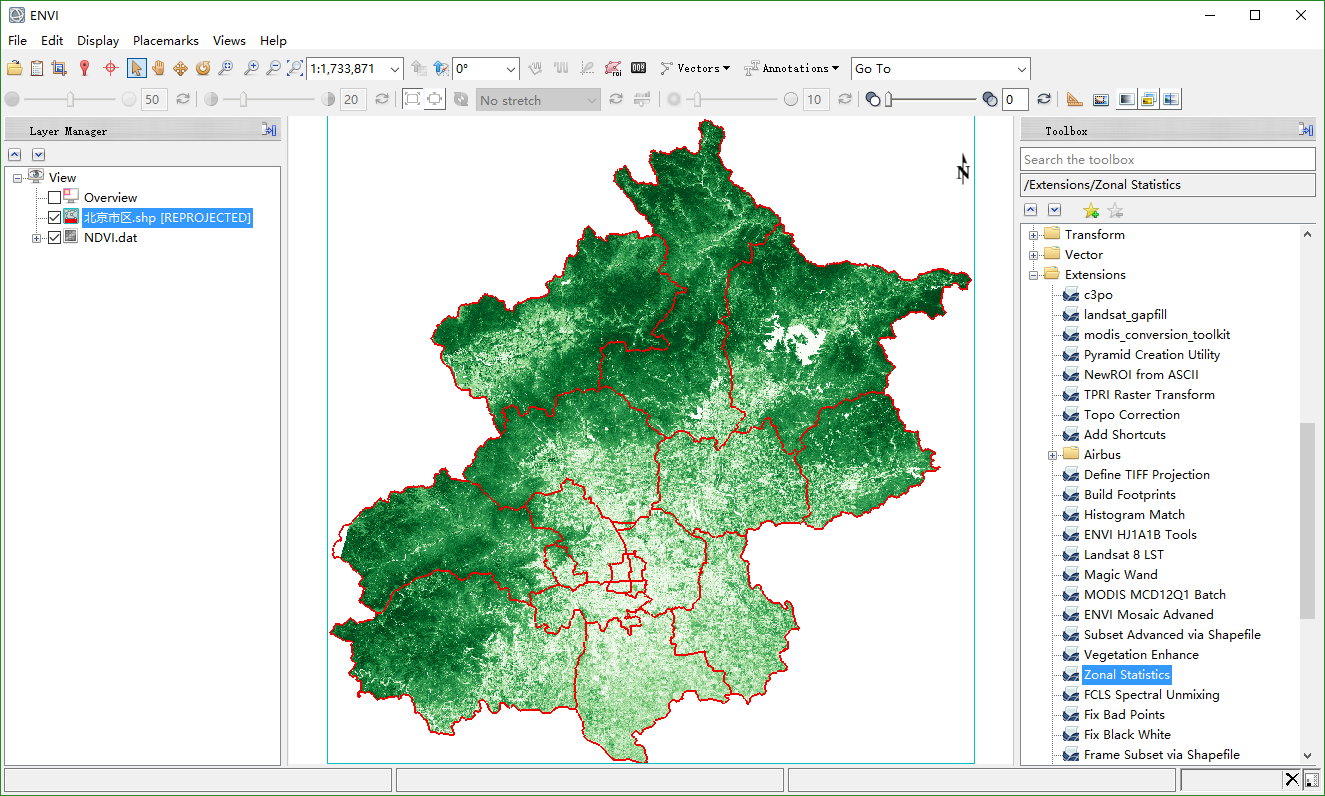Open the zoom scale 1:1,733,871 dropdown
1325x796 pixels.
(394, 69)
